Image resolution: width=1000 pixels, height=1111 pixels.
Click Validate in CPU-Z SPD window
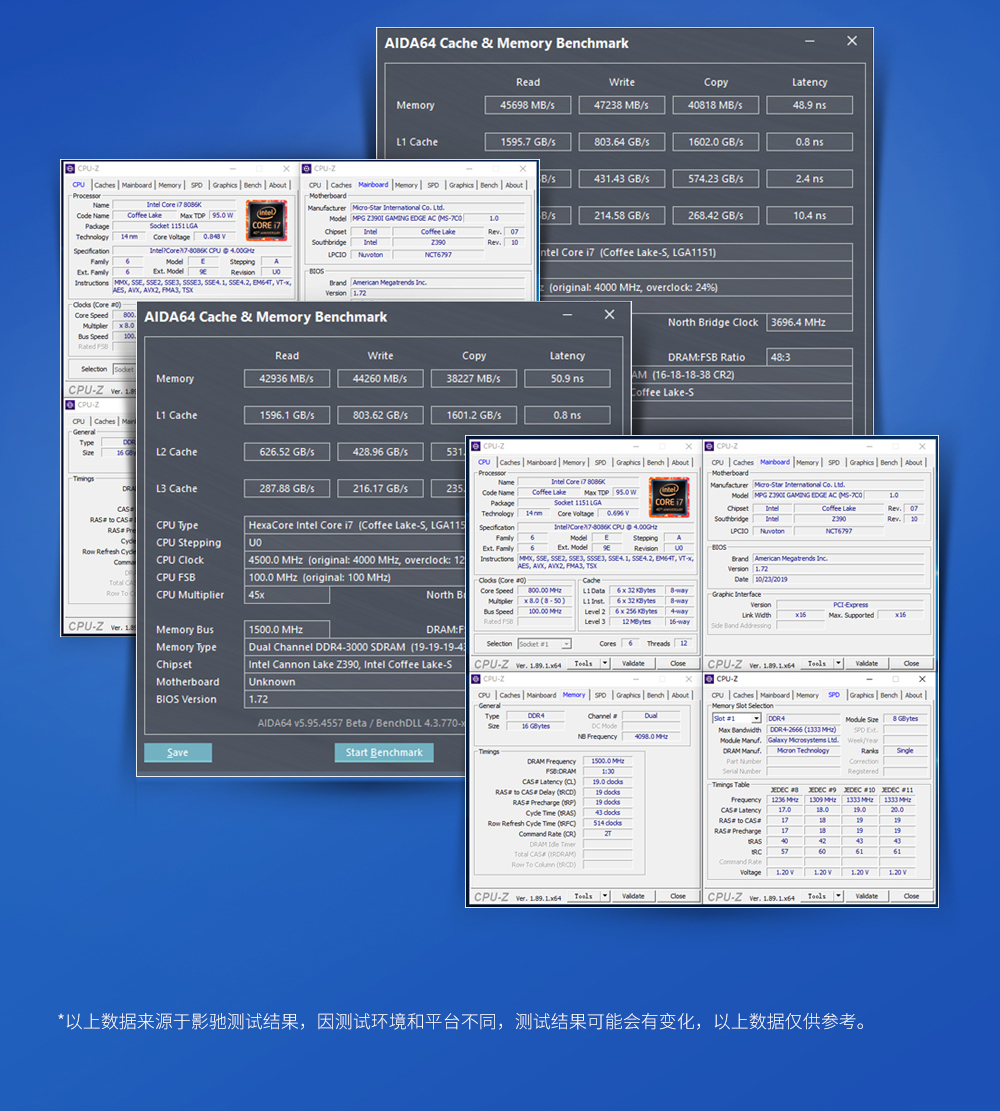867,896
